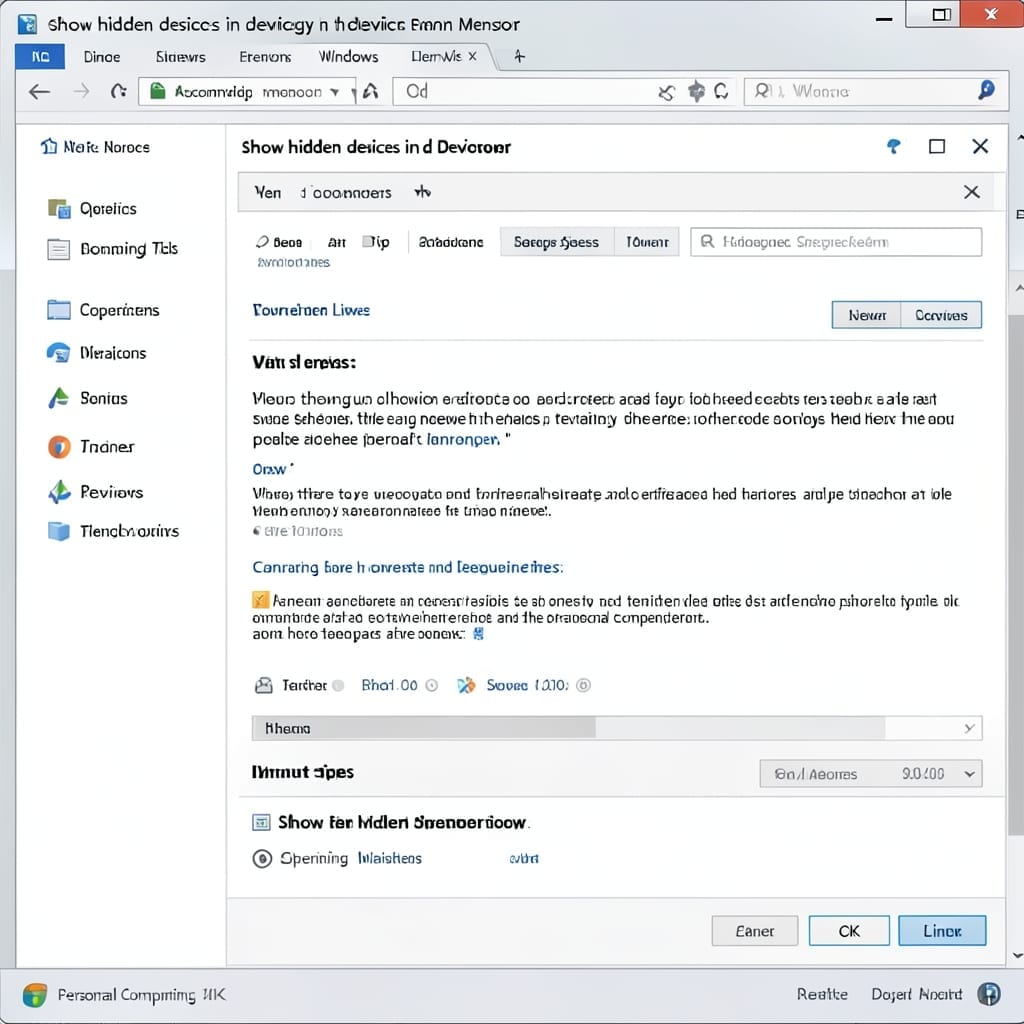This screenshot has width=1024, height=1024.
Task: Close the DemWis tab
Action: (473, 57)
